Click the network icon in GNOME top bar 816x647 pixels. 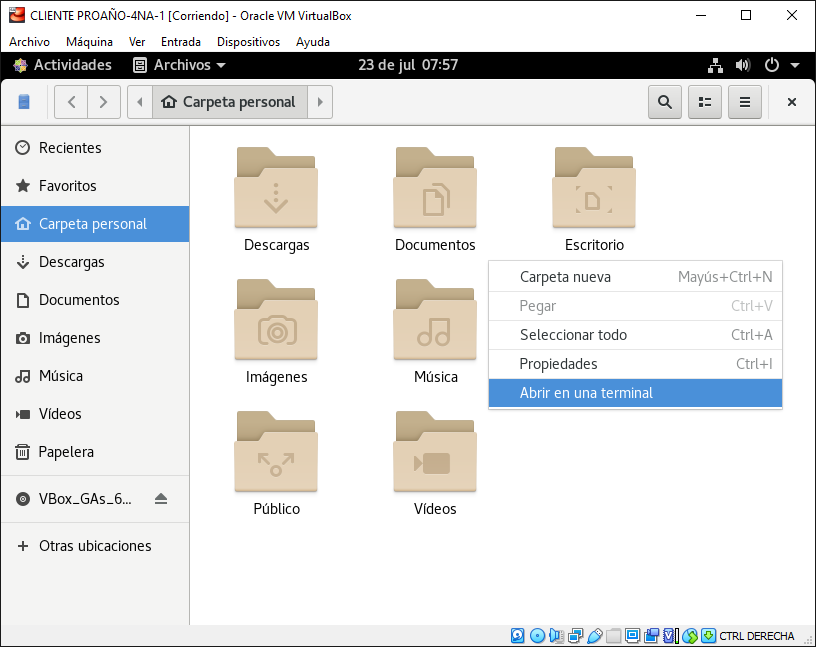tap(716, 65)
